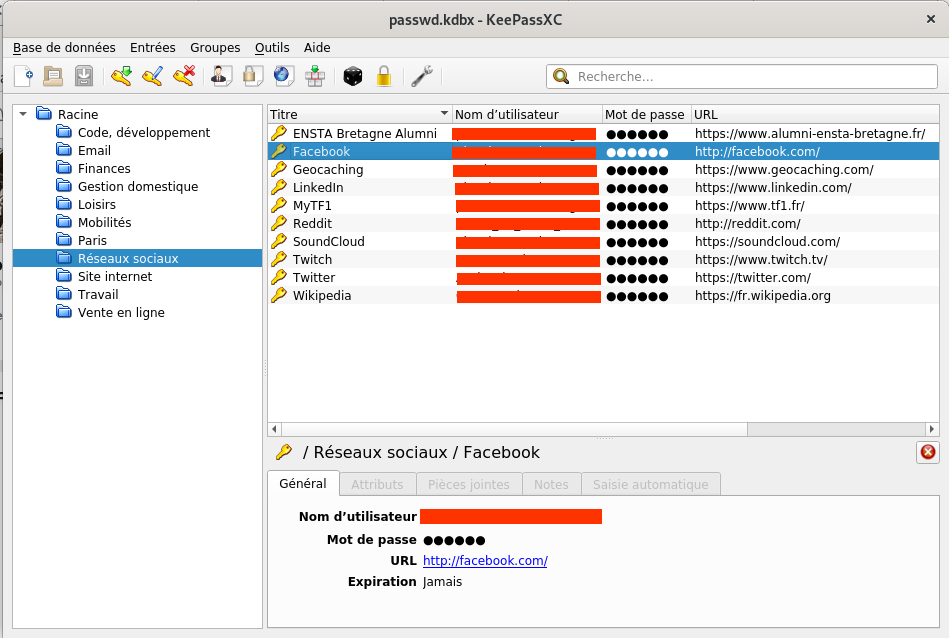Select the Geocaching entry title
Screen dimensions: 949x638
[x=328, y=169]
